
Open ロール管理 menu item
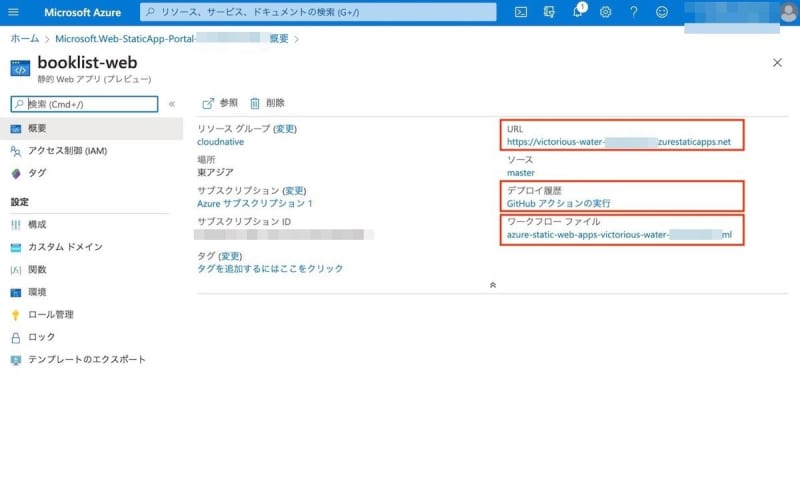point(92,314)
